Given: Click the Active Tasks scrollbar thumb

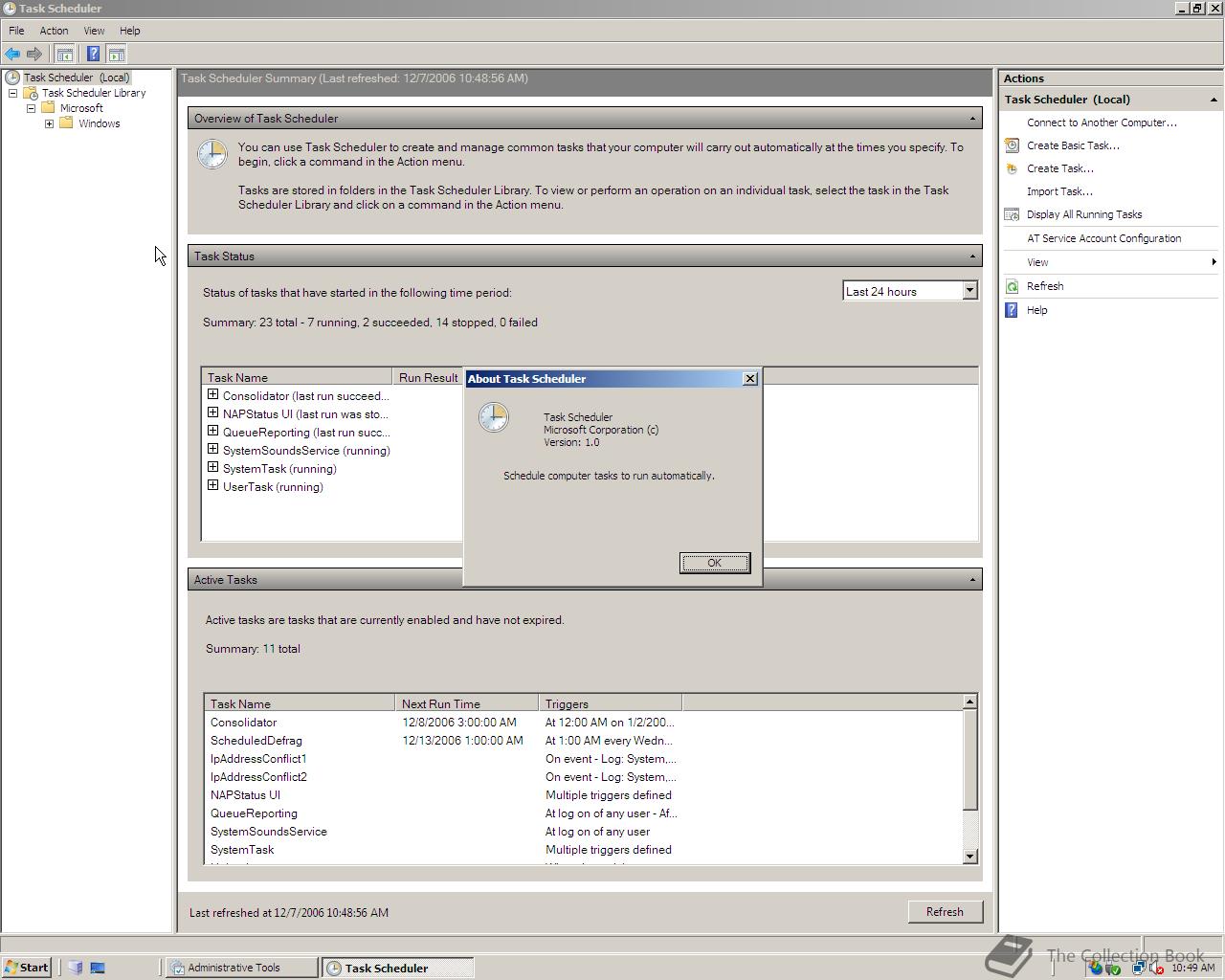Looking at the screenshot, I should click(x=969, y=760).
